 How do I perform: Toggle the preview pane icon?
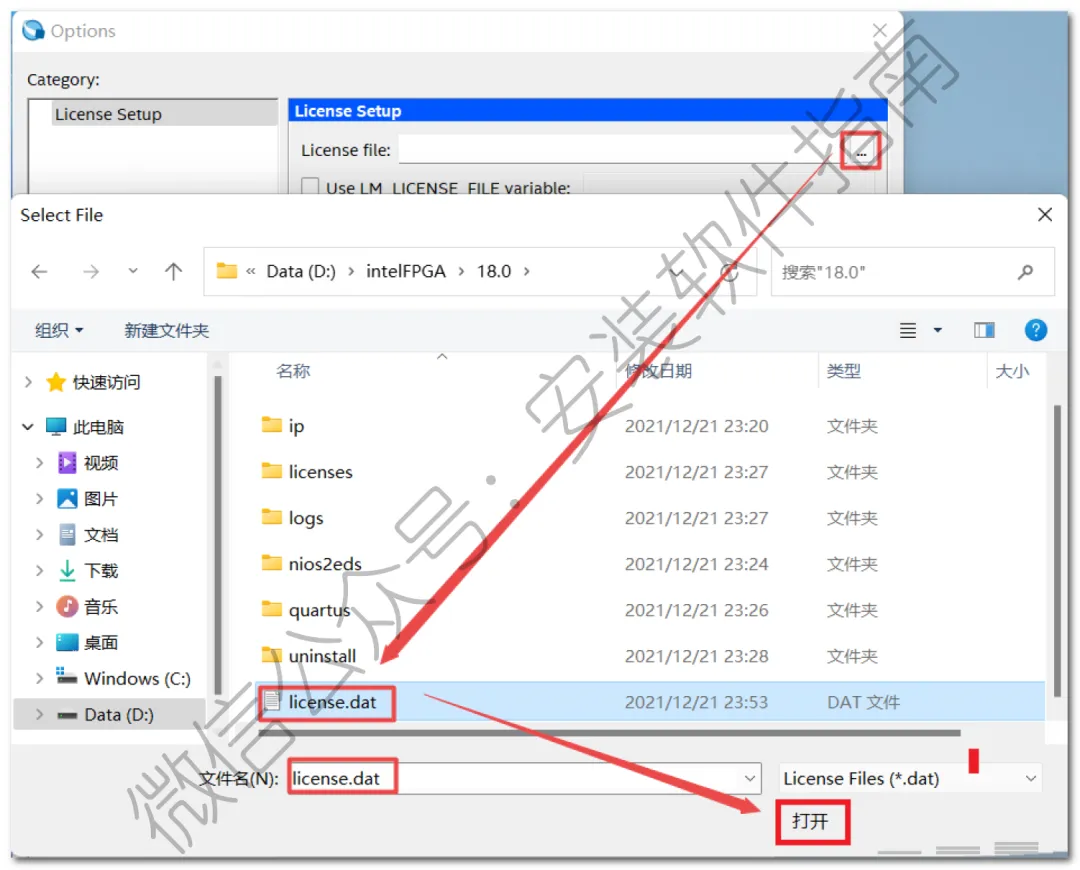pos(984,331)
